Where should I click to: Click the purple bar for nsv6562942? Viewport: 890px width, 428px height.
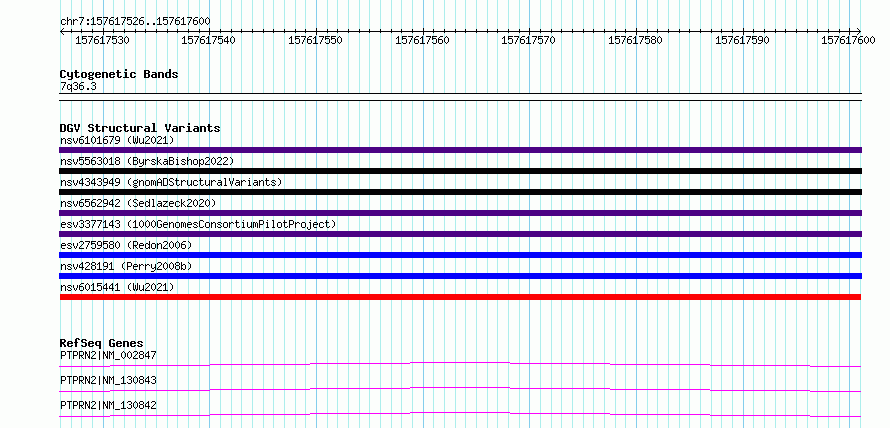(460, 213)
